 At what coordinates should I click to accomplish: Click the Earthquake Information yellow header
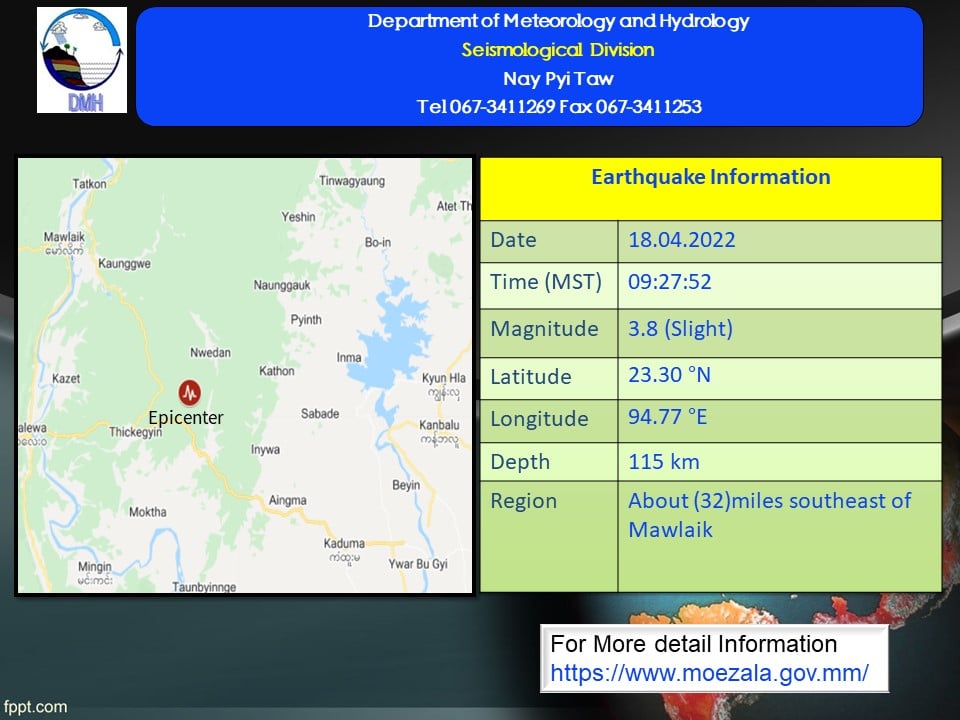tap(710, 178)
